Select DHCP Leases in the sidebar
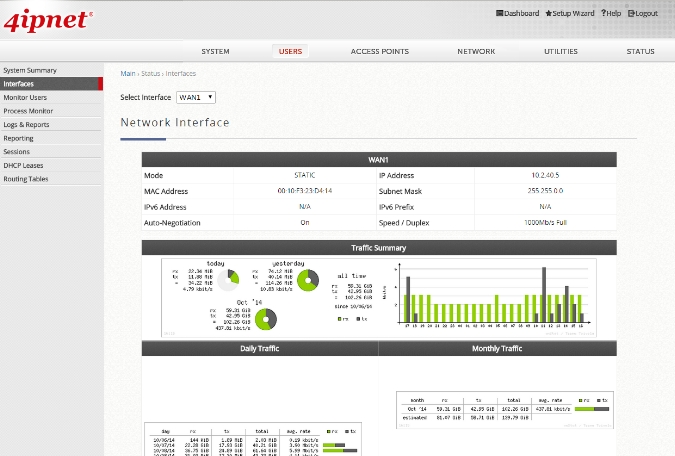The height and width of the screenshot is (456, 675). pos(23,165)
